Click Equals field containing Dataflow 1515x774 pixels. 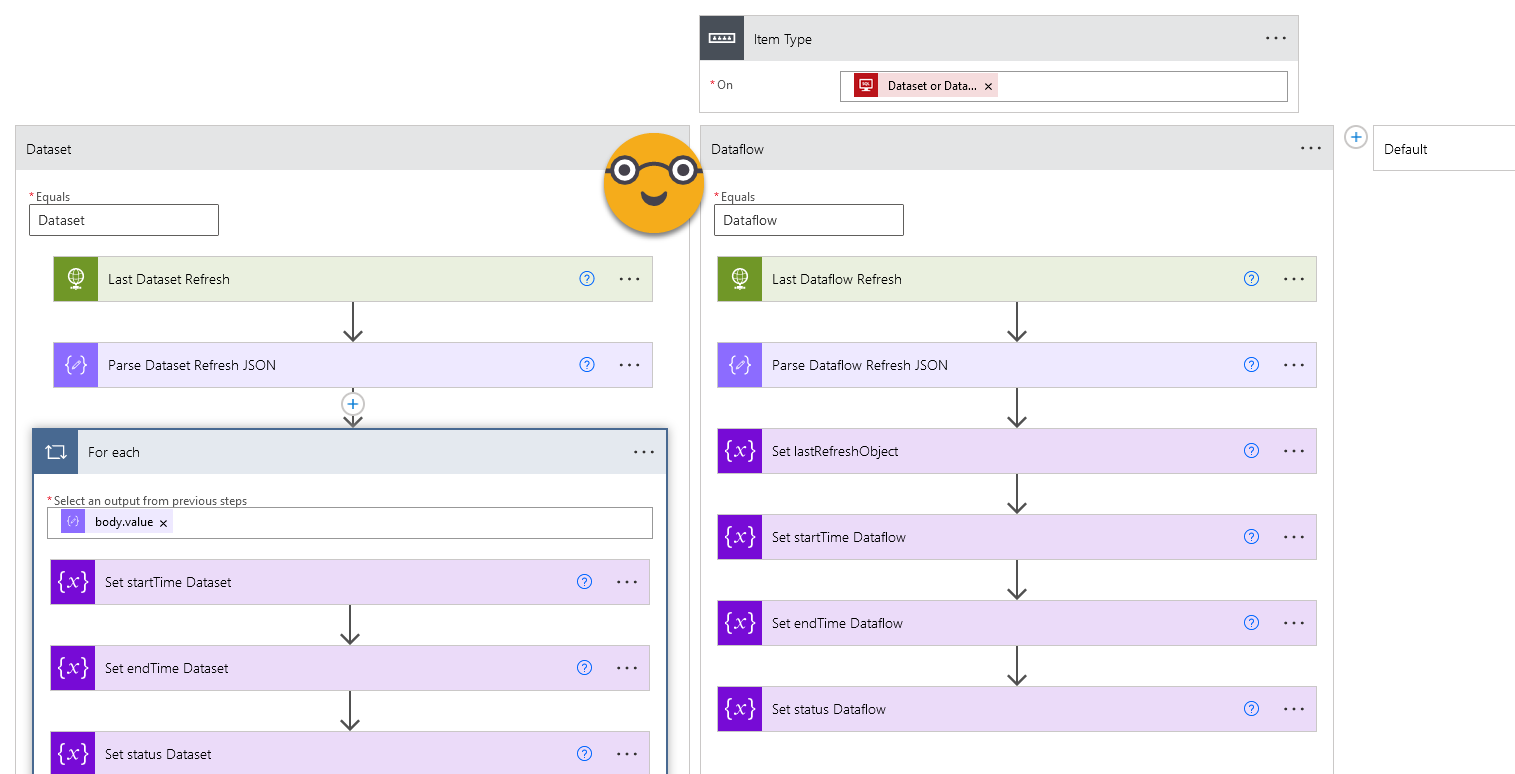coord(808,220)
